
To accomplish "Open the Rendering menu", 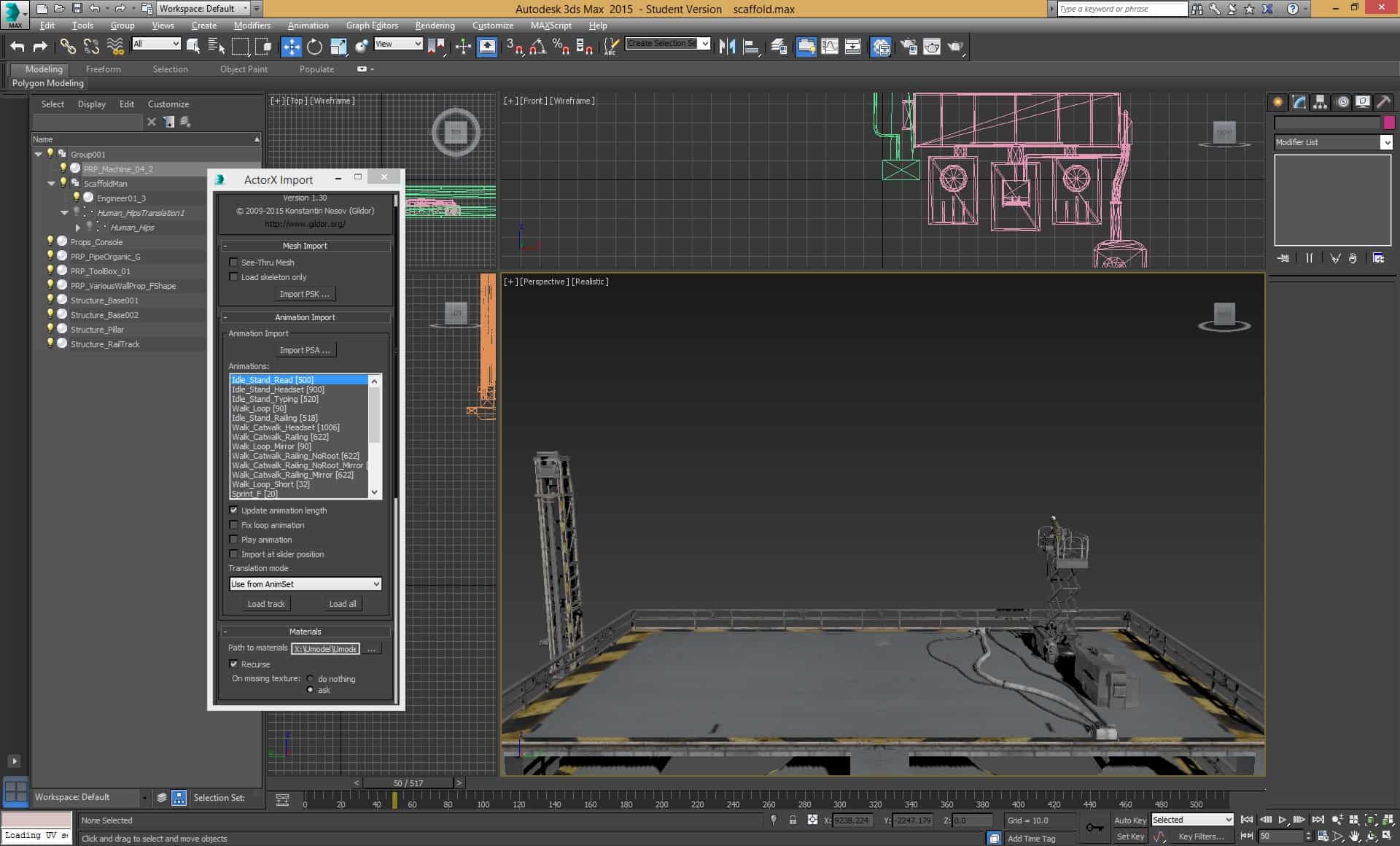I will pyautogui.click(x=435, y=26).
